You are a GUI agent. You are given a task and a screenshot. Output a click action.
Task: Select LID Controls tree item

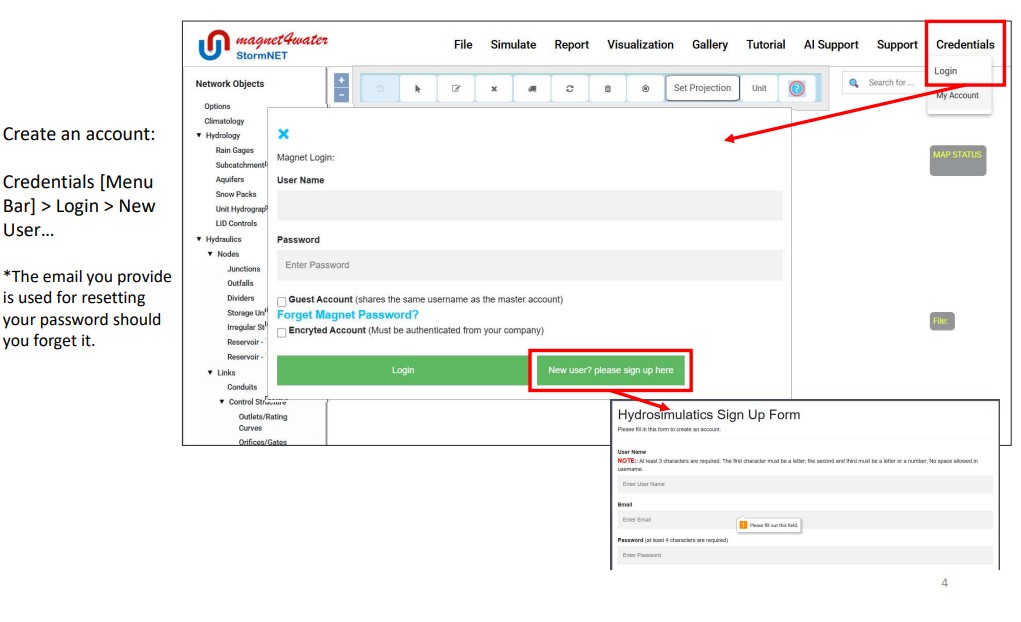236,223
